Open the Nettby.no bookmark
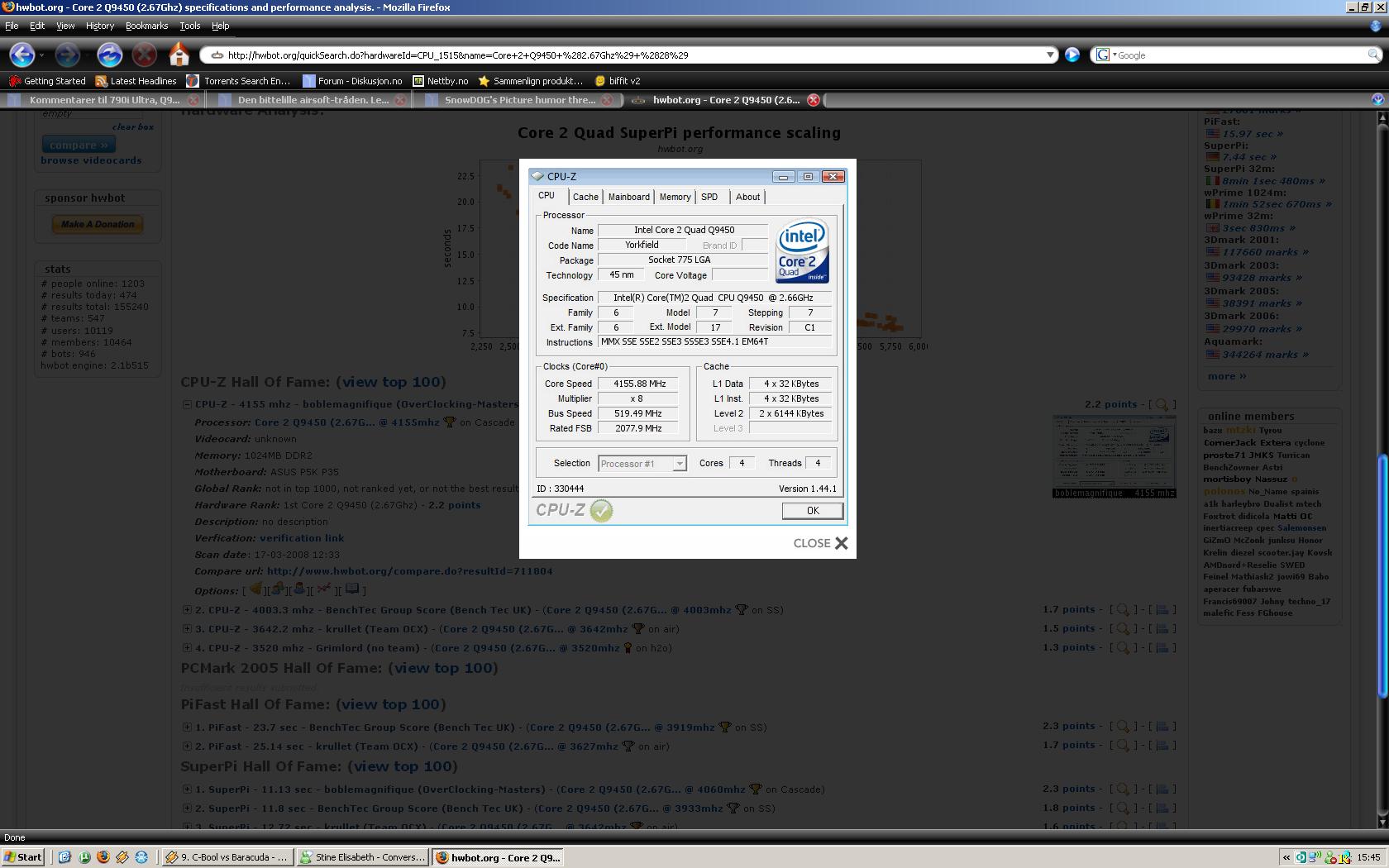The image size is (1389, 868). coord(441,81)
